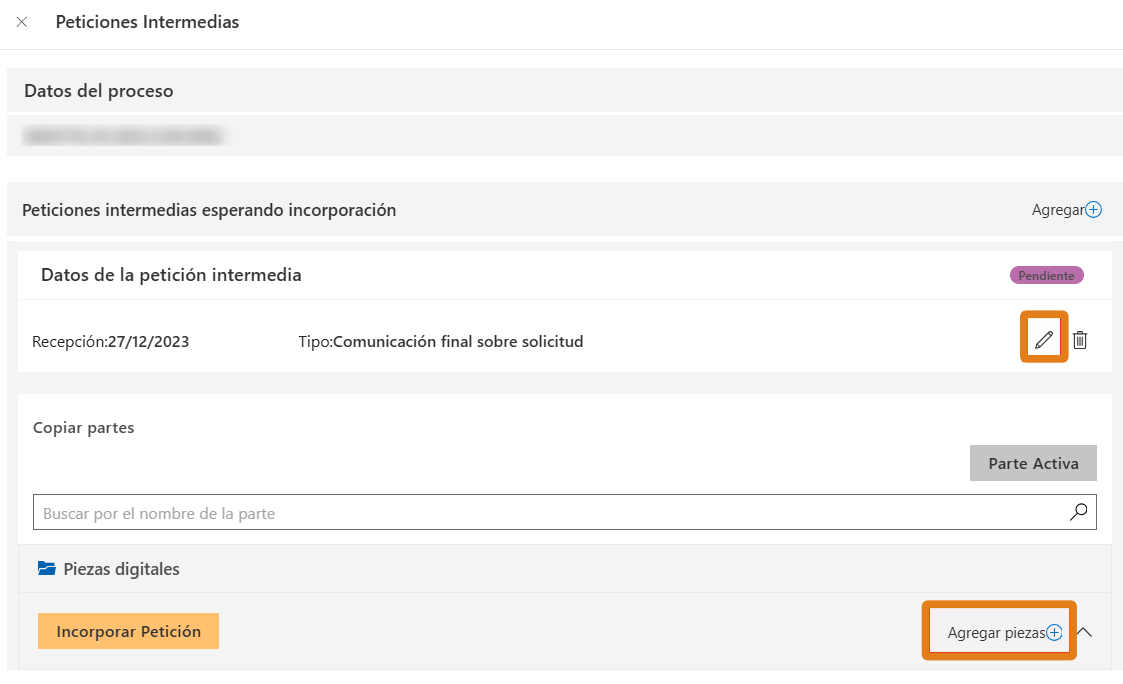The height and width of the screenshot is (684, 1123).
Task: Close the Peticiones Intermedias panel
Action: click(x=22, y=22)
